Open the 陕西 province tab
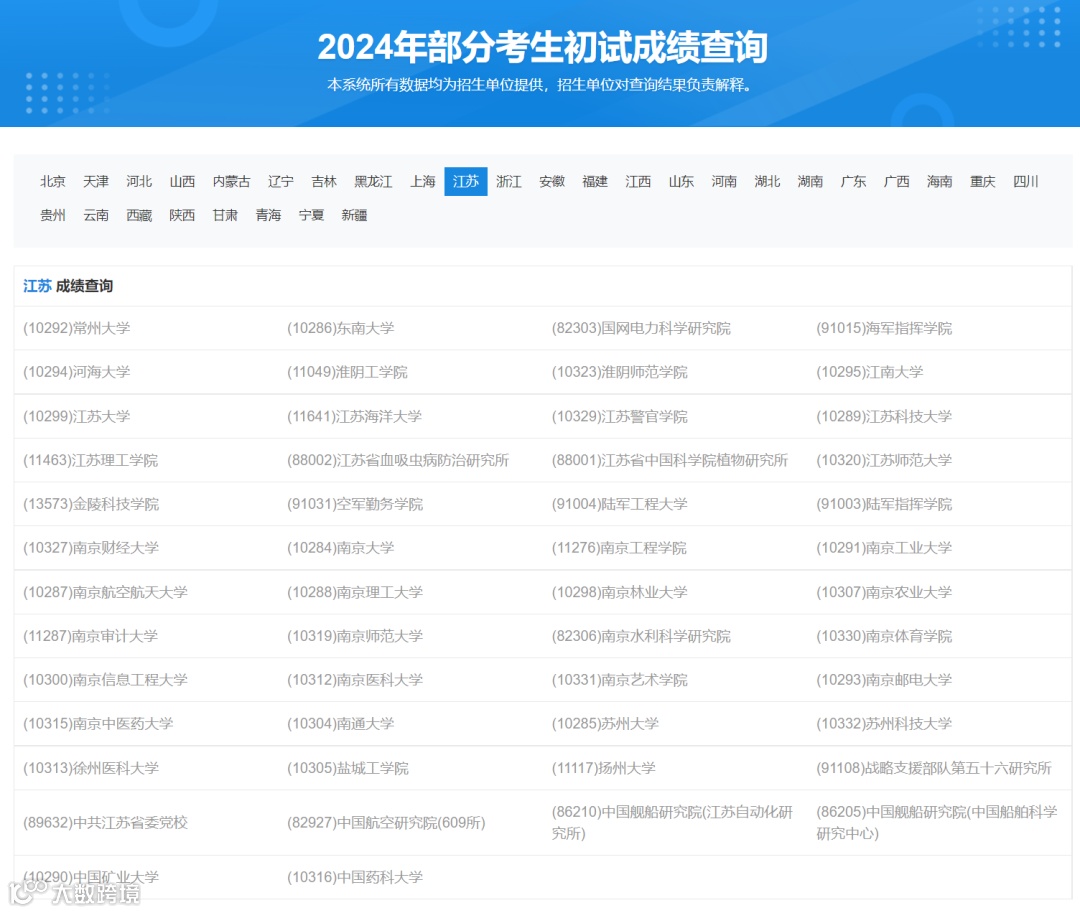Image resolution: width=1080 pixels, height=913 pixels. (182, 215)
